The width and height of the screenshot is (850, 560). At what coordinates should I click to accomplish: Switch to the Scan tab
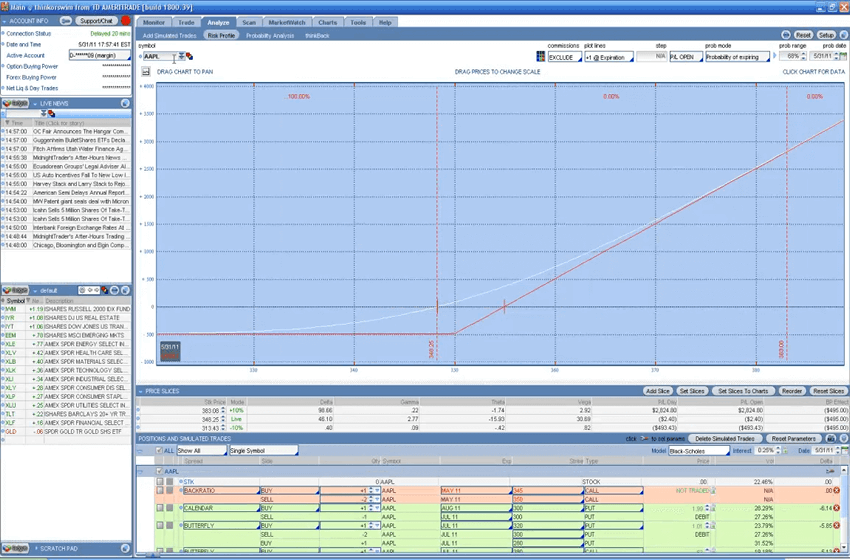pos(249,22)
